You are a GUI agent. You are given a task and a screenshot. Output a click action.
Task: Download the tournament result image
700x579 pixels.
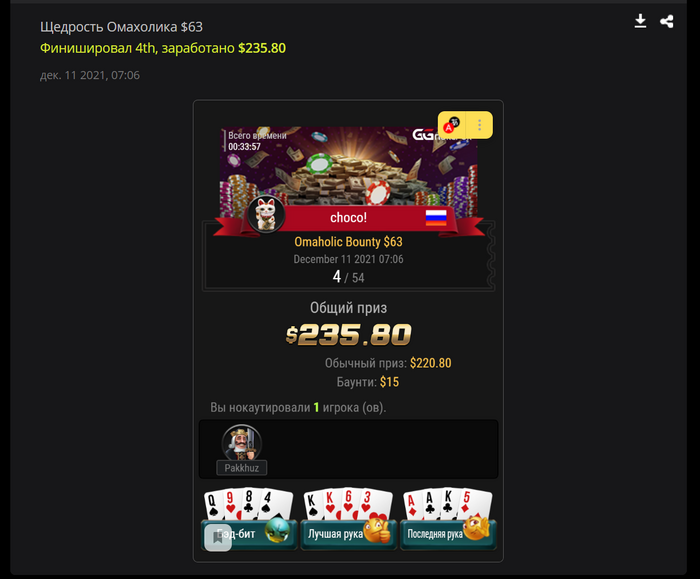pos(640,21)
